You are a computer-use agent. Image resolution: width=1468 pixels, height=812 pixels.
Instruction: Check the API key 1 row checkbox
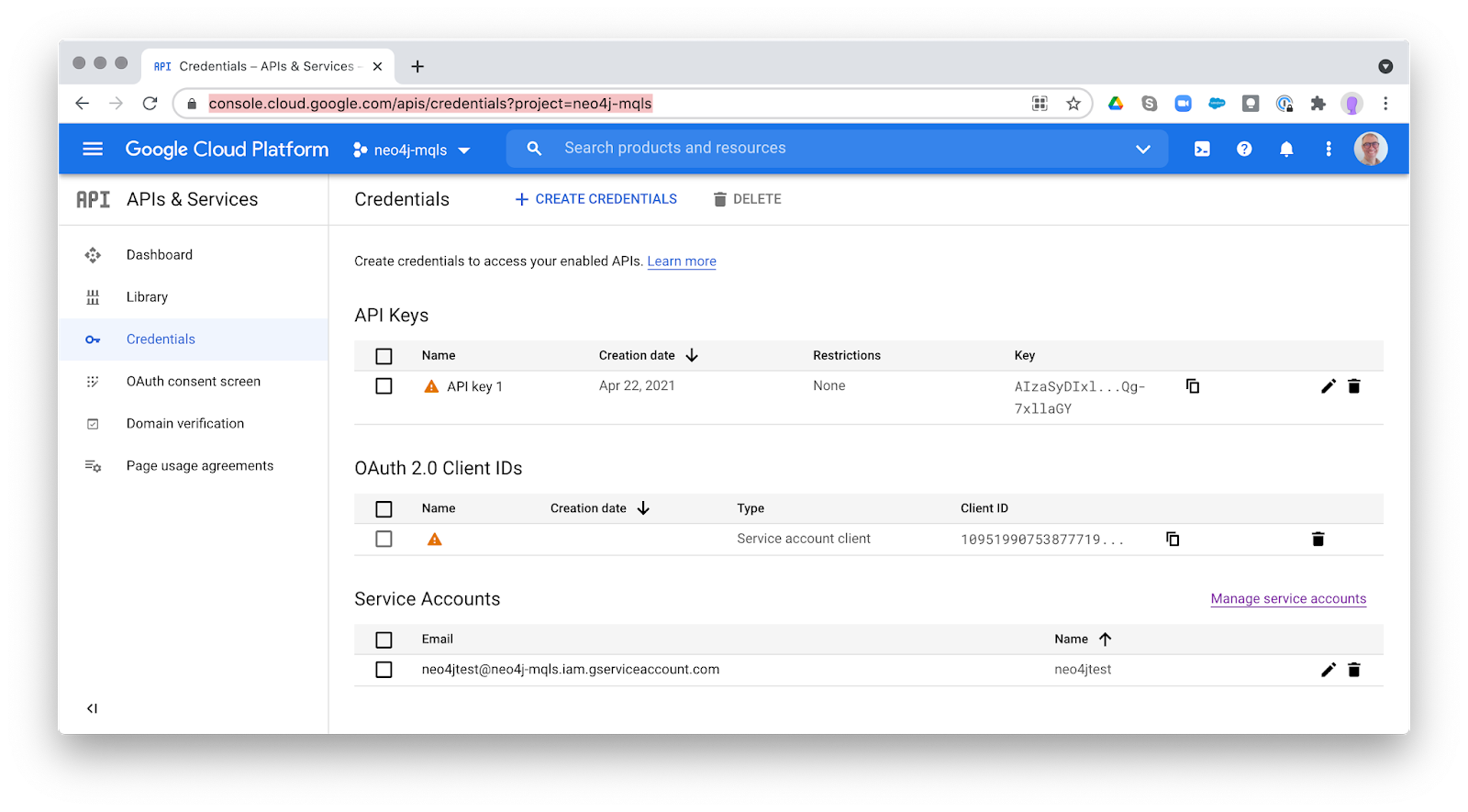384,386
